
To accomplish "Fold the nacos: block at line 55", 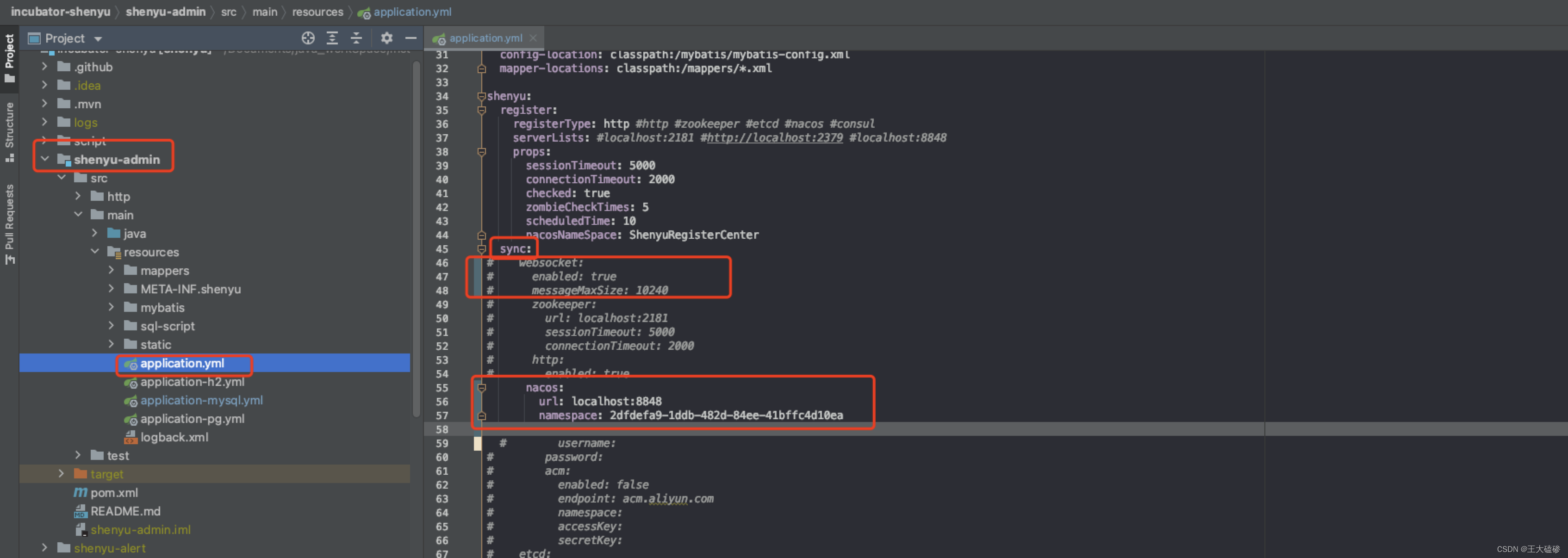I will coord(481,388).
